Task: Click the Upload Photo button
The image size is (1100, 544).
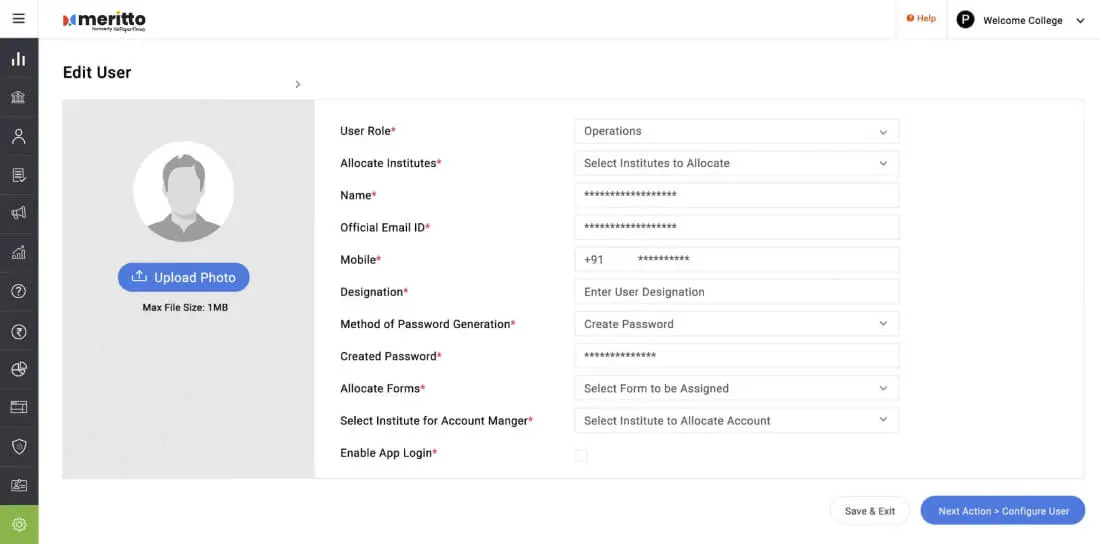Action: pyautogui.click(x=184, y=277)
